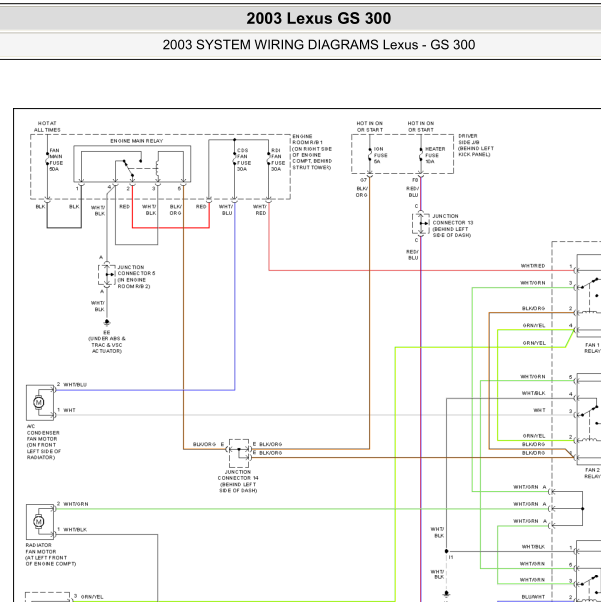Select the Junction Connector 14 symbol
This screenshot has height=602, width=601.
(x=239, y=453)
